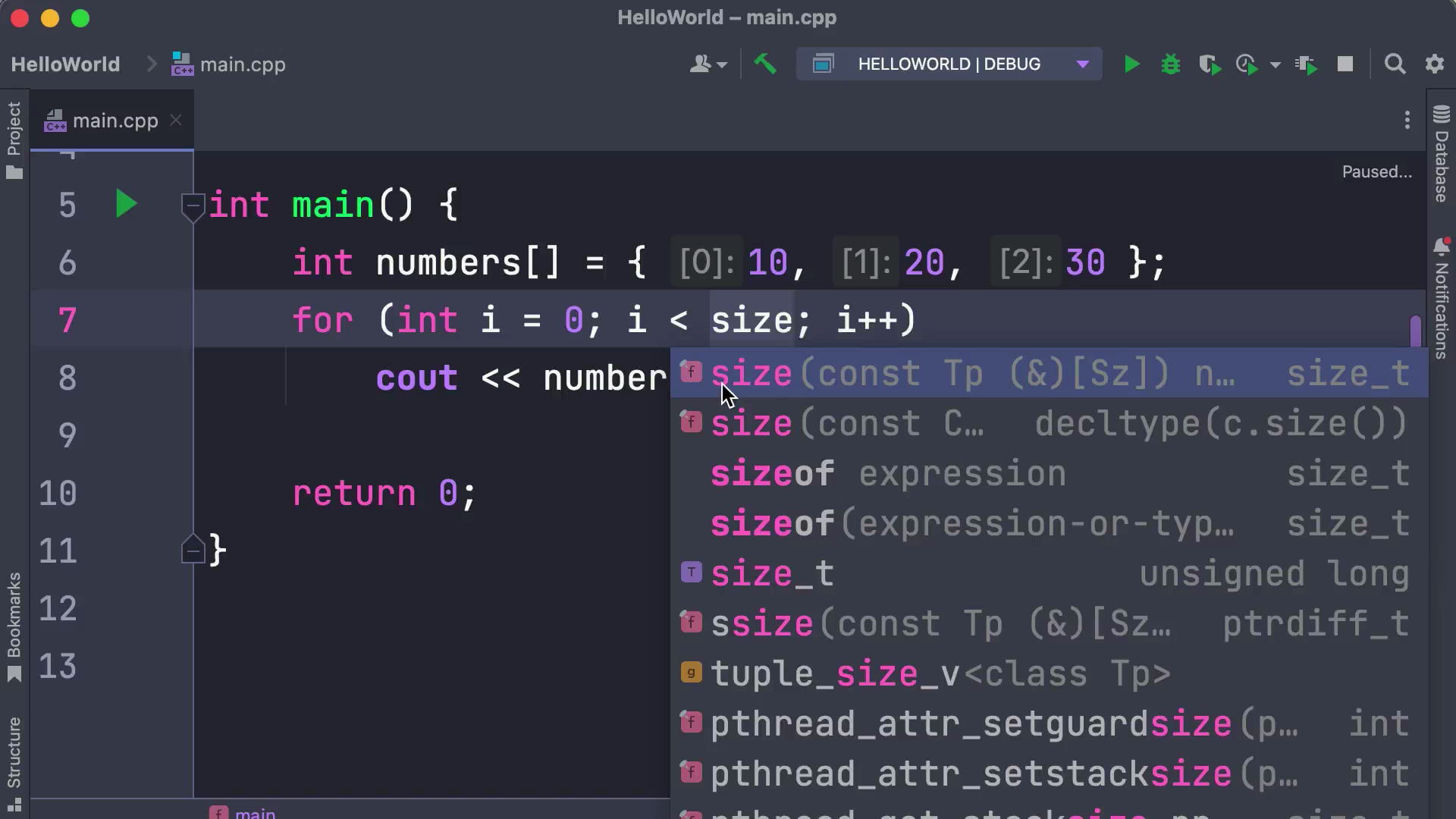
Task: Open the Notifications panel
Action: [1442, 298]
